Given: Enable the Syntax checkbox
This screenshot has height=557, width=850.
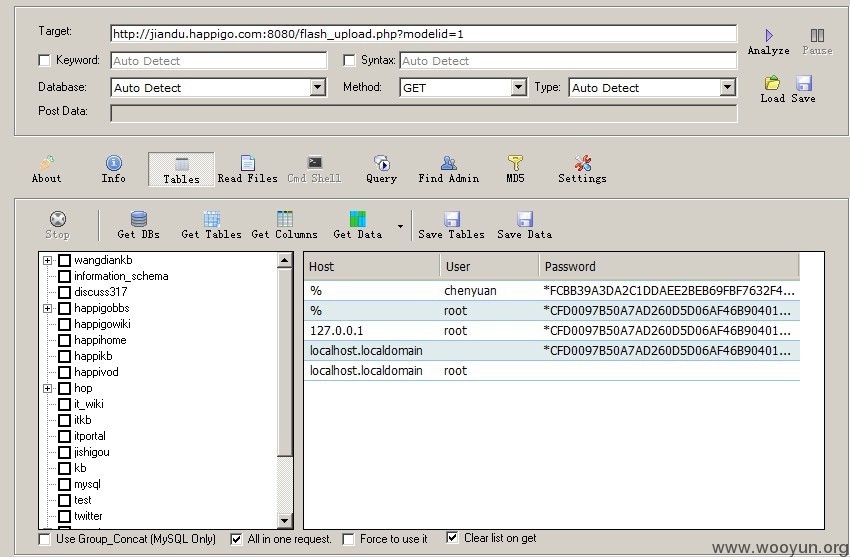Looking at the screenshot, I should 350,60.
